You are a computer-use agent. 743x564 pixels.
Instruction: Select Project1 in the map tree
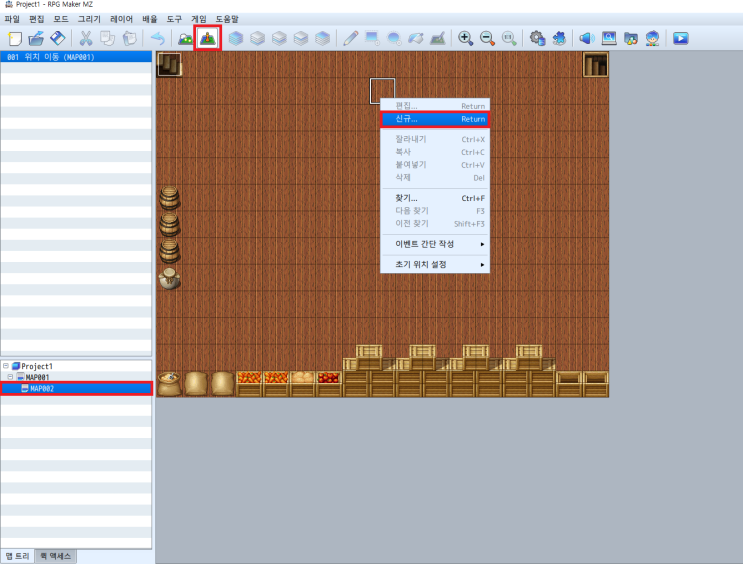pyautogui.click(x=37, y=366)
